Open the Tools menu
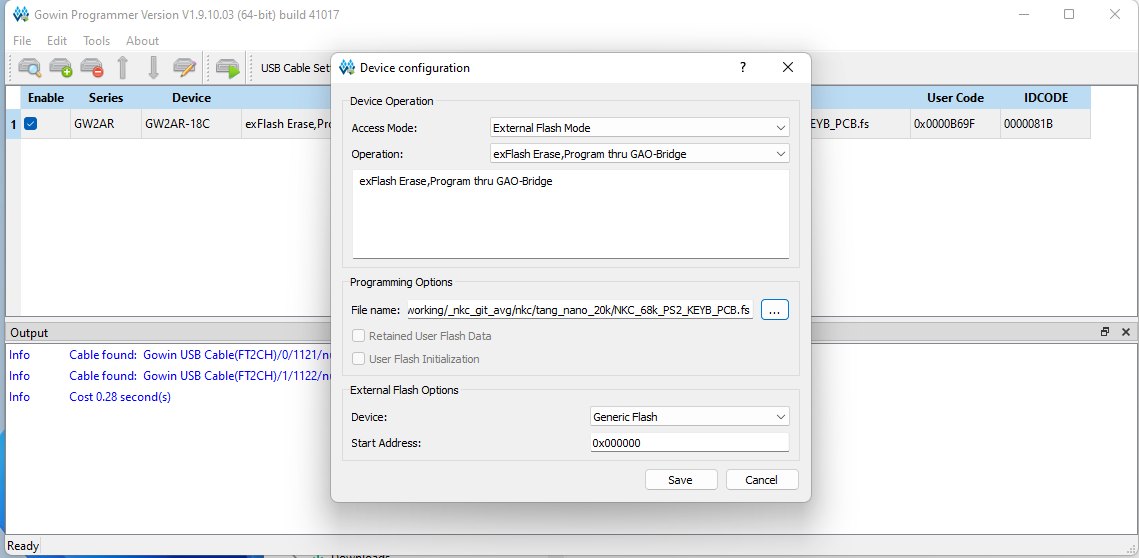The width and height of the screenshot is (1139, 558). pyautogui.click(x=96, y=41)
